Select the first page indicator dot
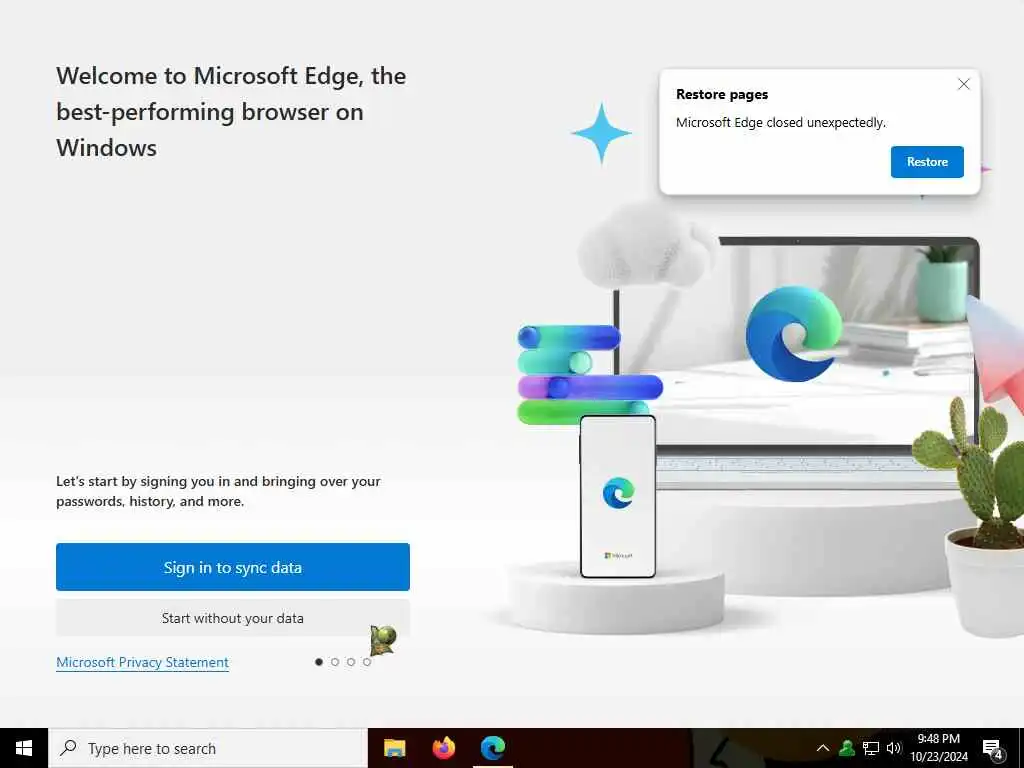 319,662
